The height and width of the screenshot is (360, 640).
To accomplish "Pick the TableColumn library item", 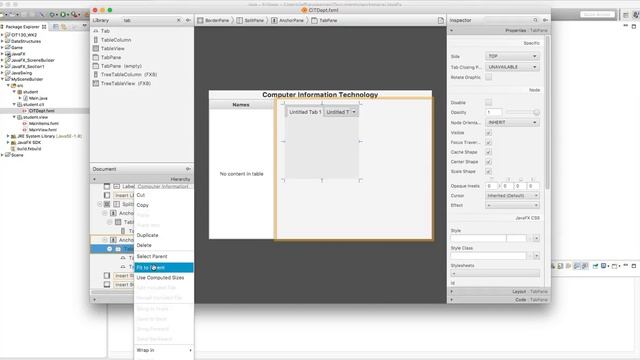I will [x=116, y=40].
